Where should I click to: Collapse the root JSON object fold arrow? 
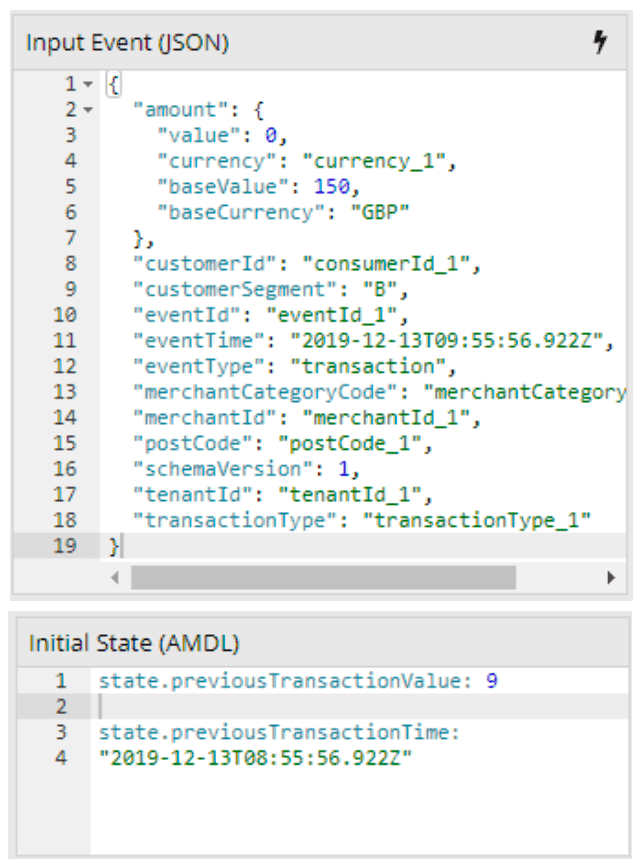point(88,85)
